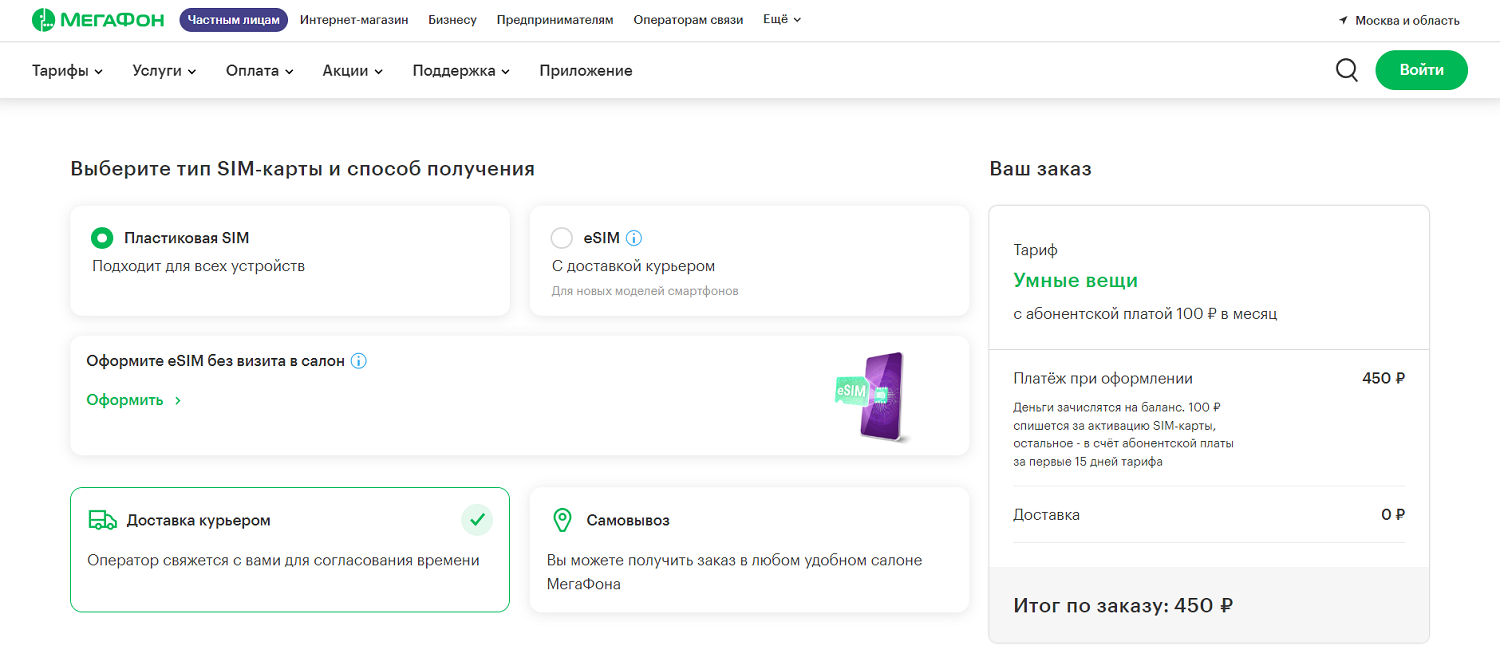The width and height of the screenshot is (1500, 665).
Task: Click the chevron arrow after Оформить
Action: coord(178,400)
